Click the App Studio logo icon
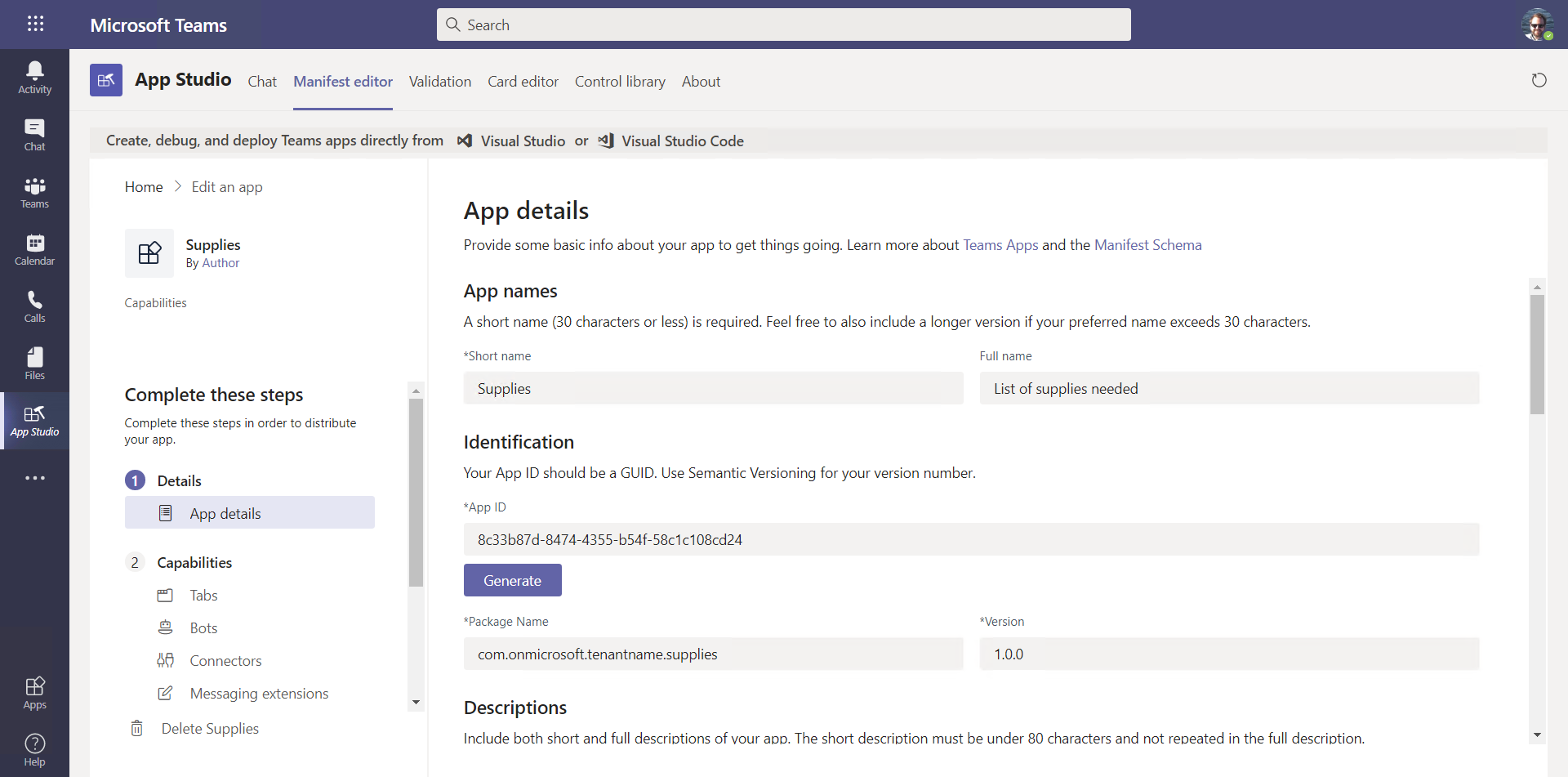 (106, 80)
